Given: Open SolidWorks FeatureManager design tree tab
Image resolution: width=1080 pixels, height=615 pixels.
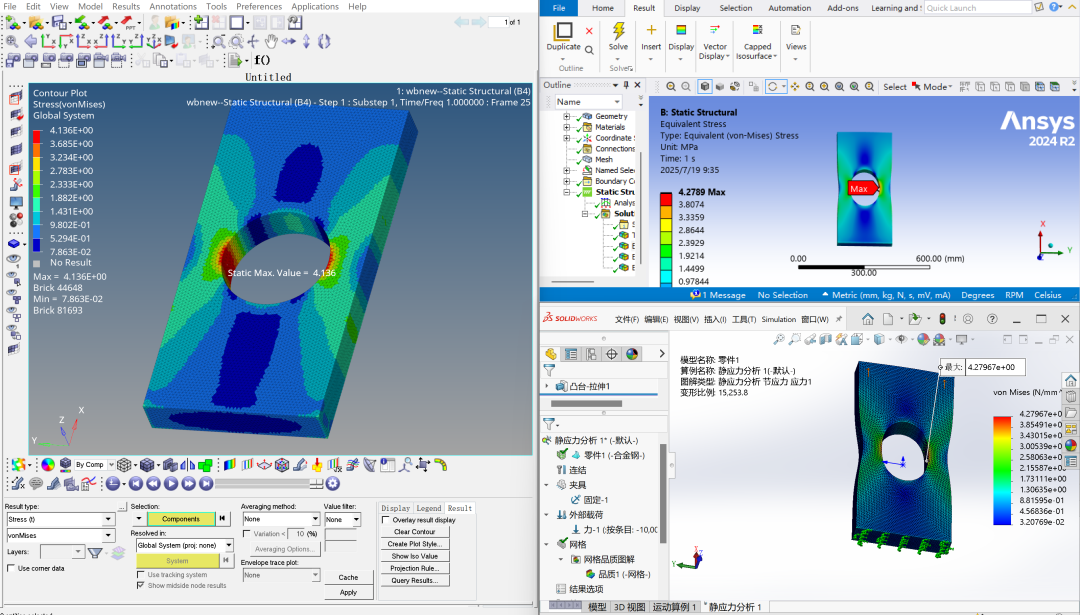Looking at the screenshot, I should 550,354.
